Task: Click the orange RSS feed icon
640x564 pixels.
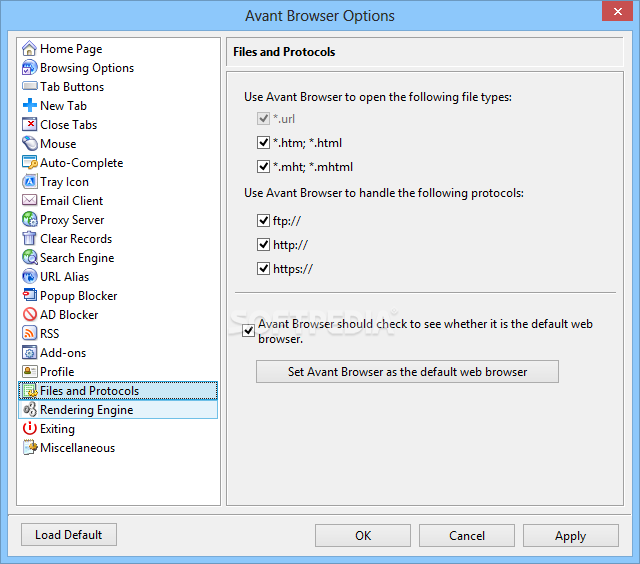Action: click(x=29, y=333)
